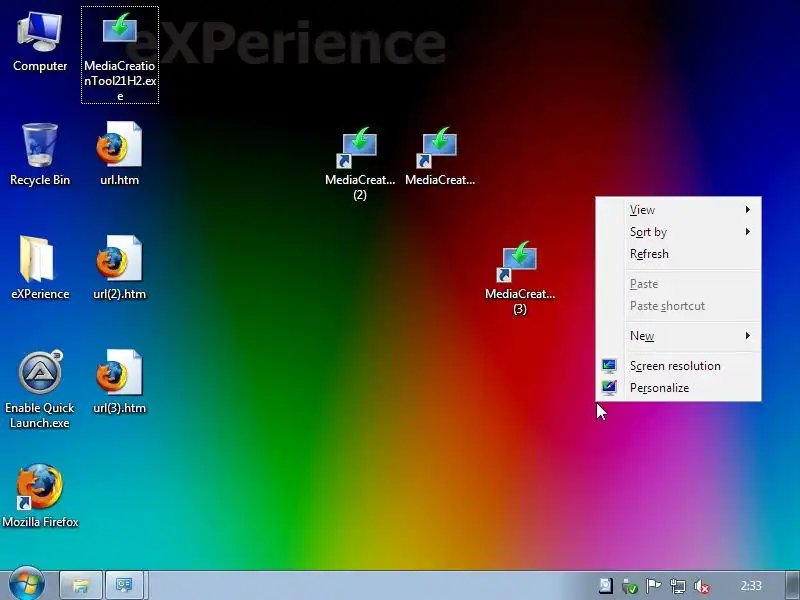Screen dimensions: 800x600
Task: Choose Paste from the context menu
Action: (679, 284)
